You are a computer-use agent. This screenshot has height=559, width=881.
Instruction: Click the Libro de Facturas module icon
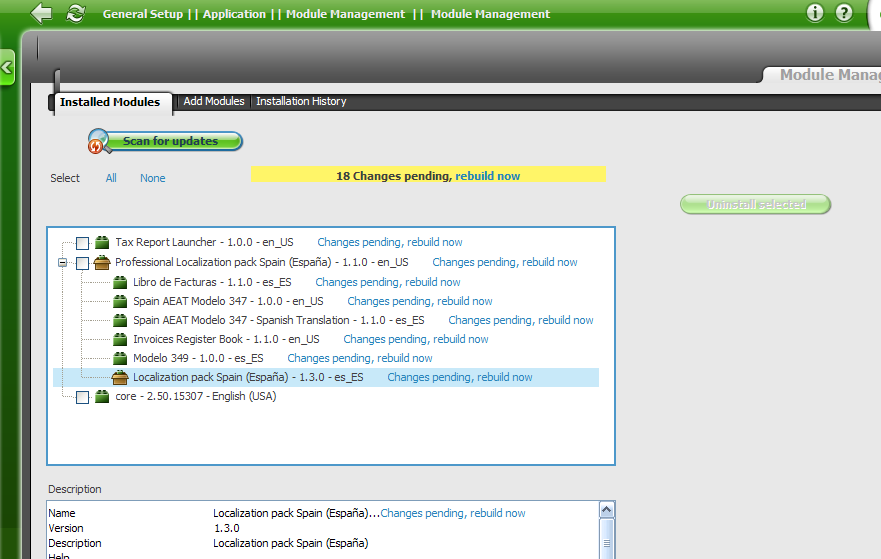click(x=120, y=282)
